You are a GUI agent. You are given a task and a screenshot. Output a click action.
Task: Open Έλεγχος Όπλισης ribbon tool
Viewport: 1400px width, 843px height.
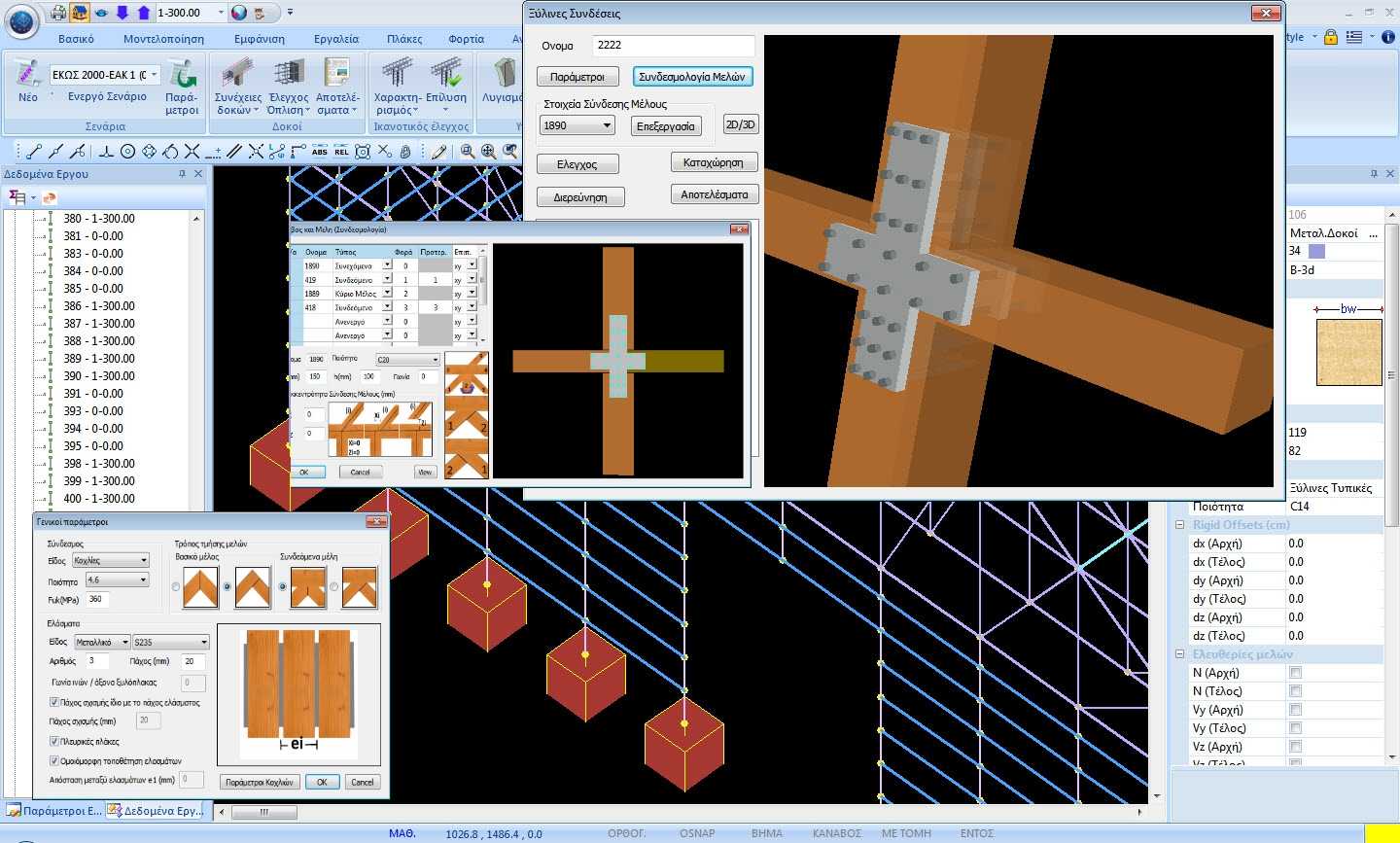[x=289, y=88]
